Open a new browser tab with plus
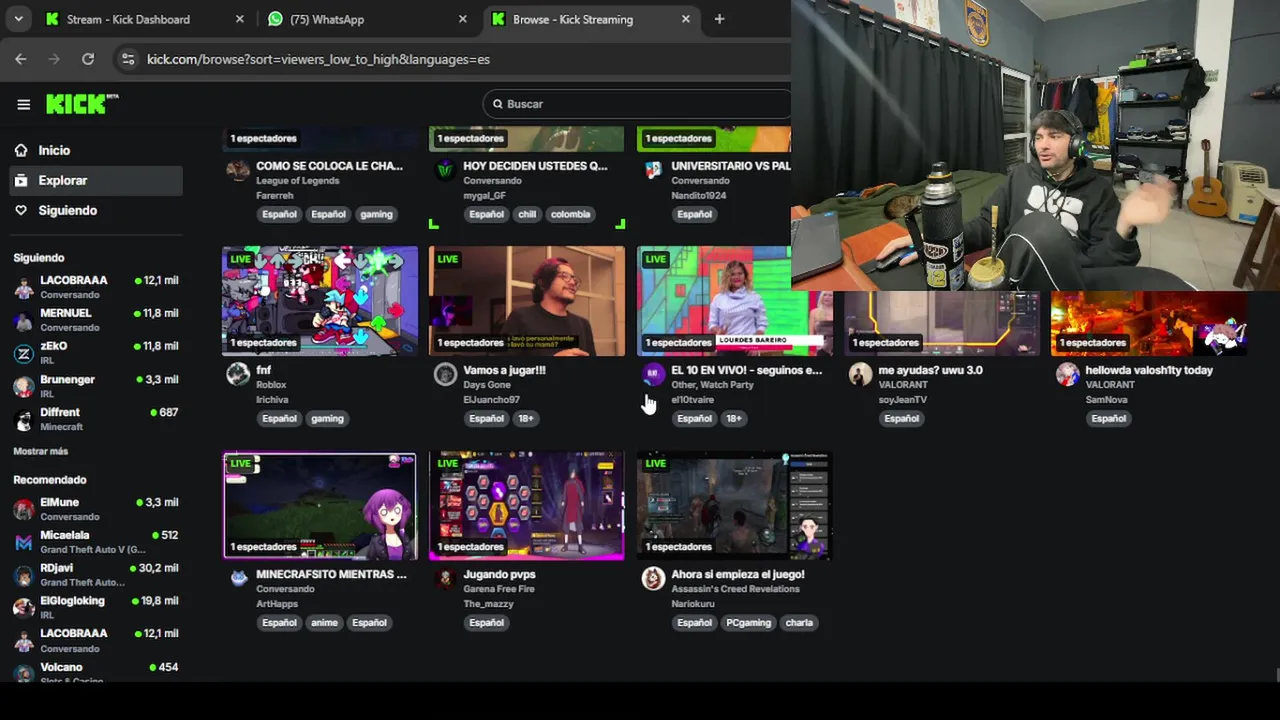 719,19
